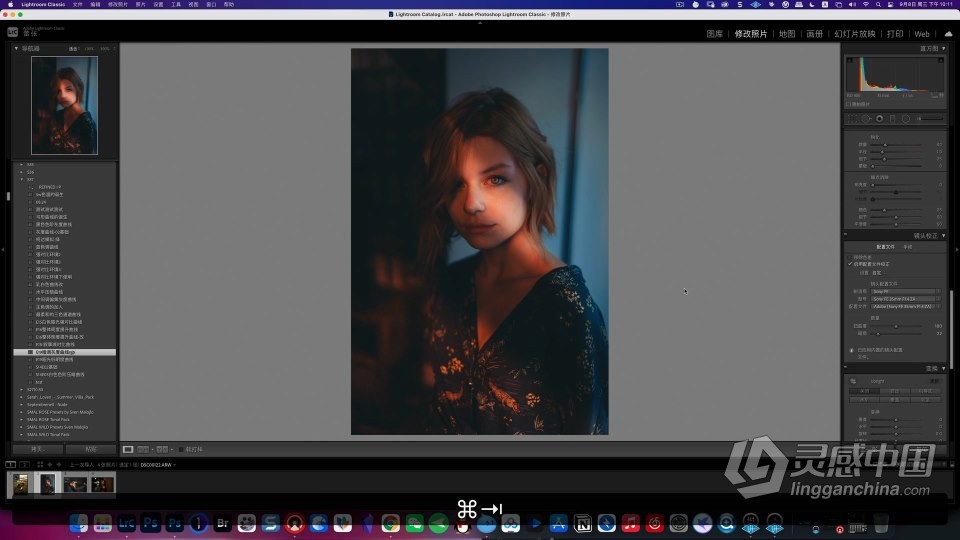Image resolution: width=960 pixels, height=540 pixels.
Task: Adjust the Sharpening Amount slider
Action: coord(896,144)
